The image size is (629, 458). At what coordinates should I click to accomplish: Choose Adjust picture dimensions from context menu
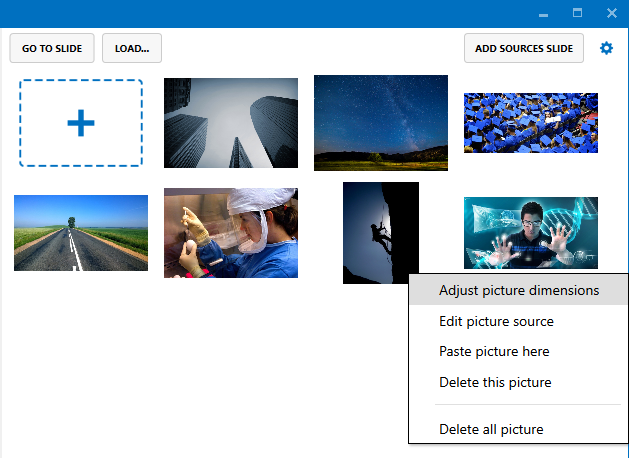coord(518,291)
